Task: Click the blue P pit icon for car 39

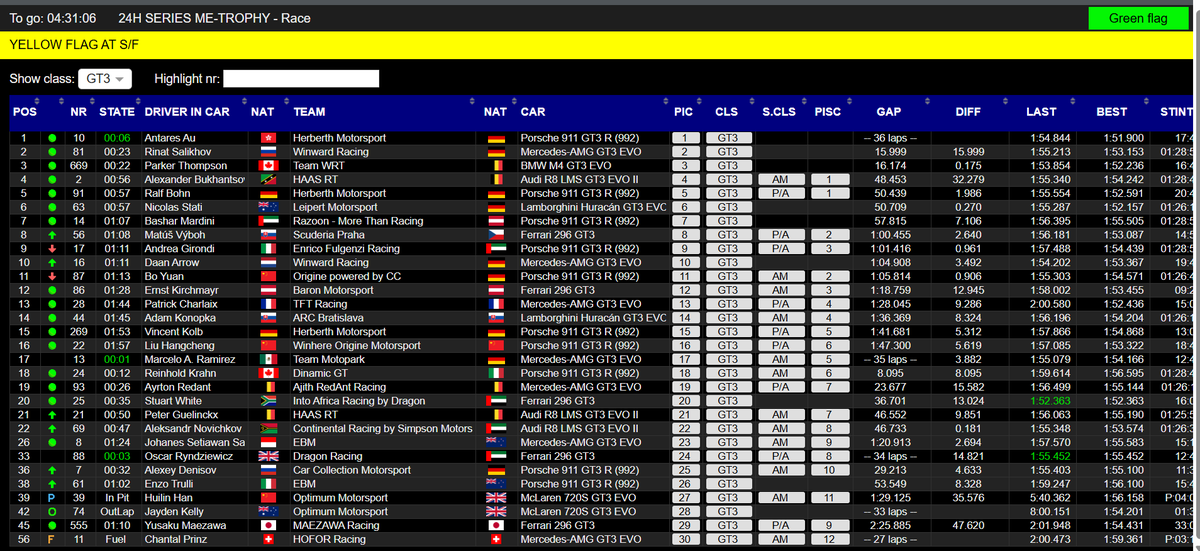Action: (x=51, y=497)
